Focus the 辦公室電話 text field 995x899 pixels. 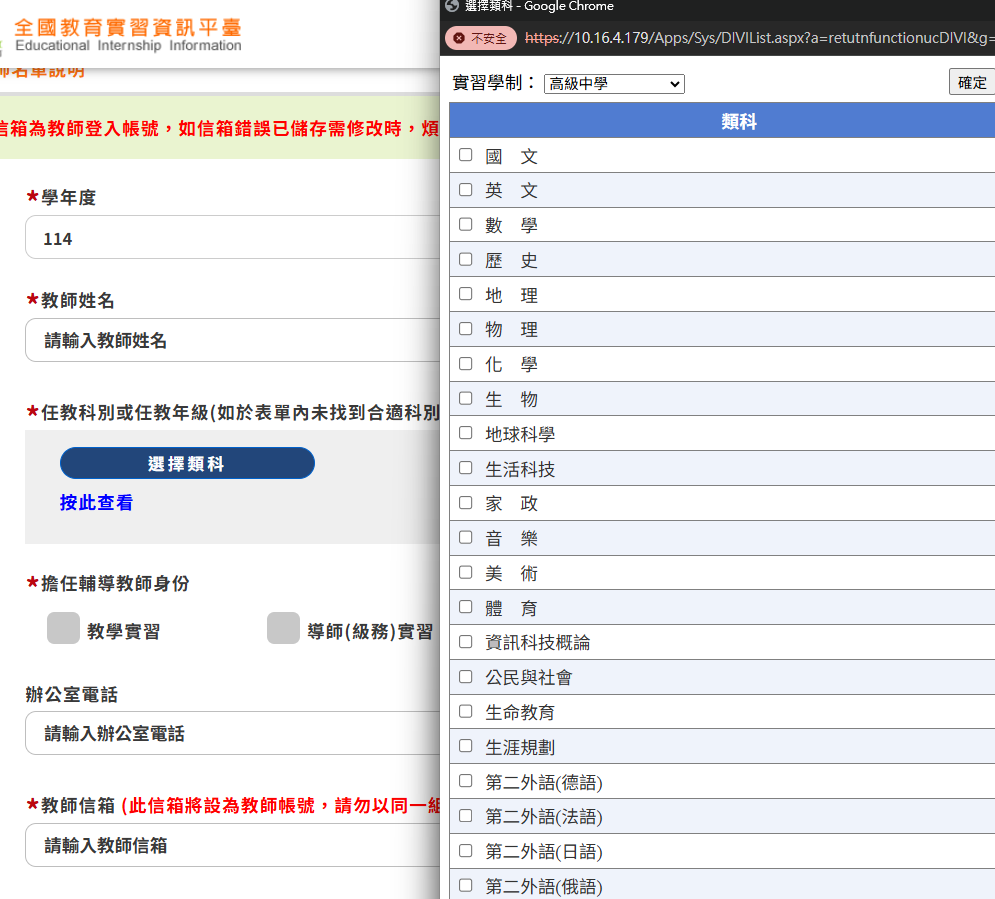click(232, 733)
